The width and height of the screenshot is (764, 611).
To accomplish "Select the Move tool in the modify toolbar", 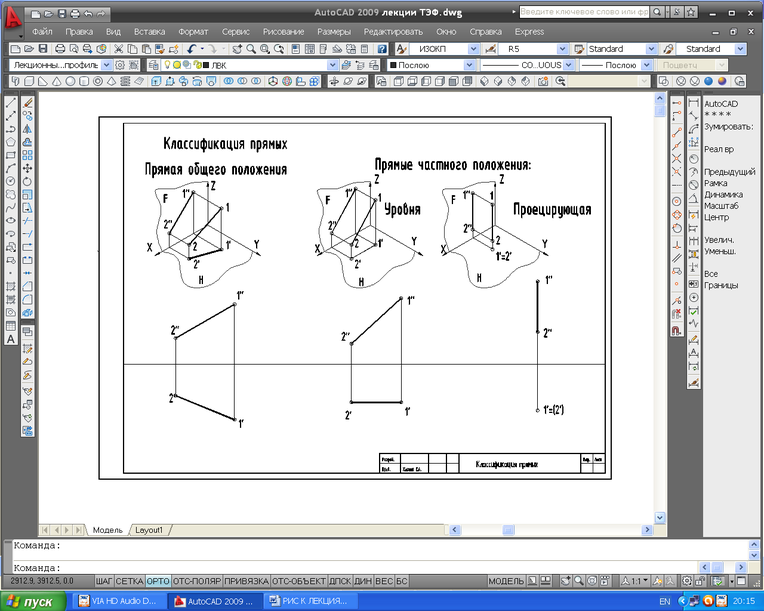I will point(27,168).
